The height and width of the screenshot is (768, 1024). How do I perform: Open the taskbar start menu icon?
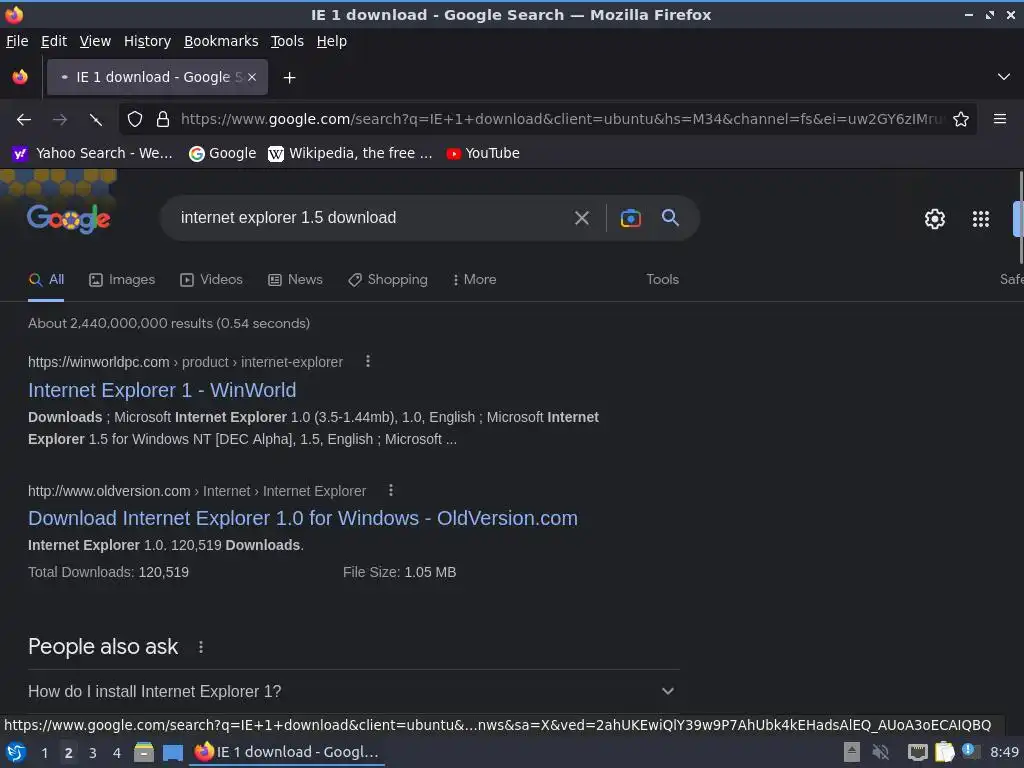(x=15, y=752)
